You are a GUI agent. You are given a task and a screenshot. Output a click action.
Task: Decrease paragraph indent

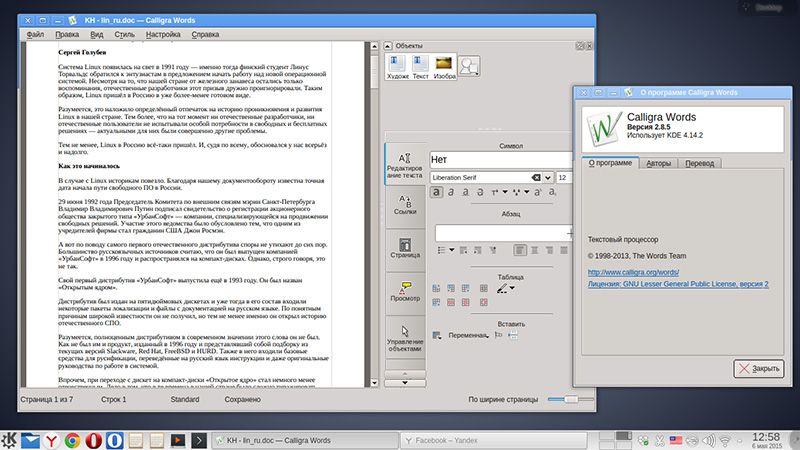[463, 250]
